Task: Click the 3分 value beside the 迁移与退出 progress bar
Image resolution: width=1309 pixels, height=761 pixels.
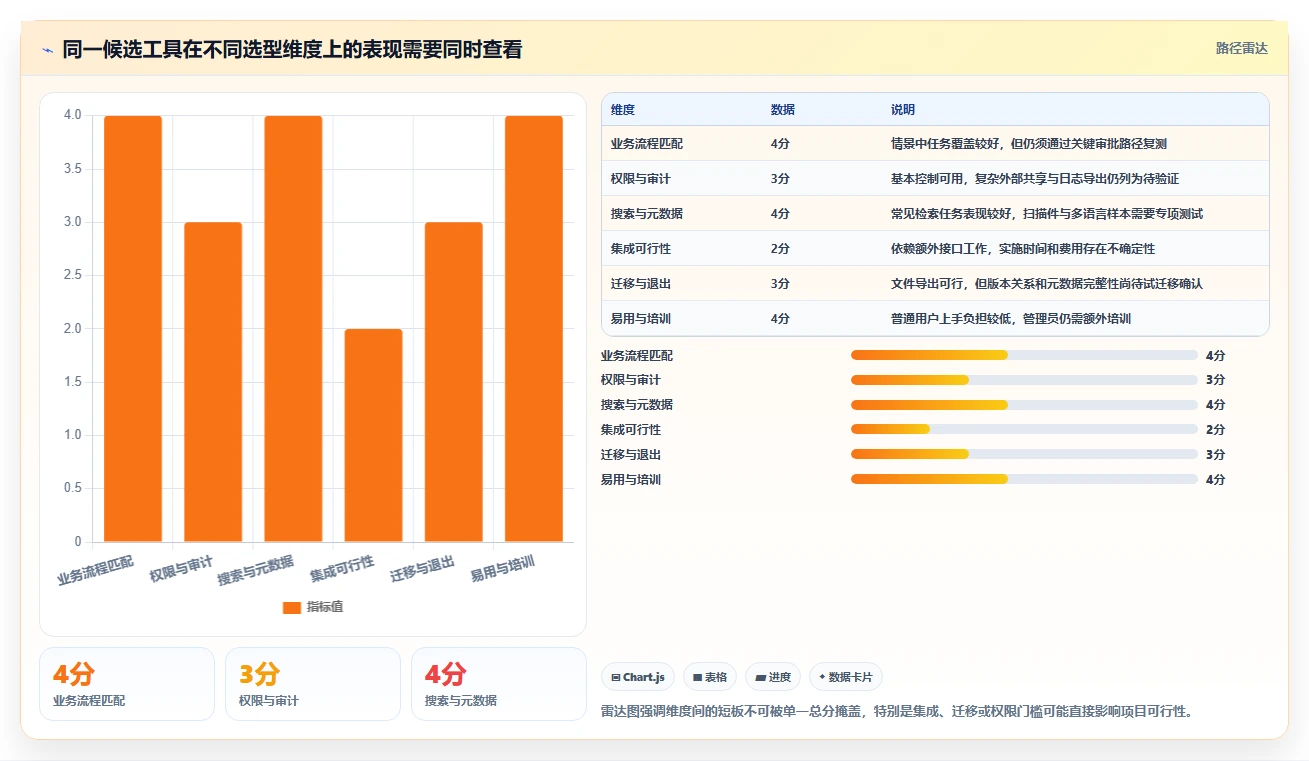Action: 1215,455
